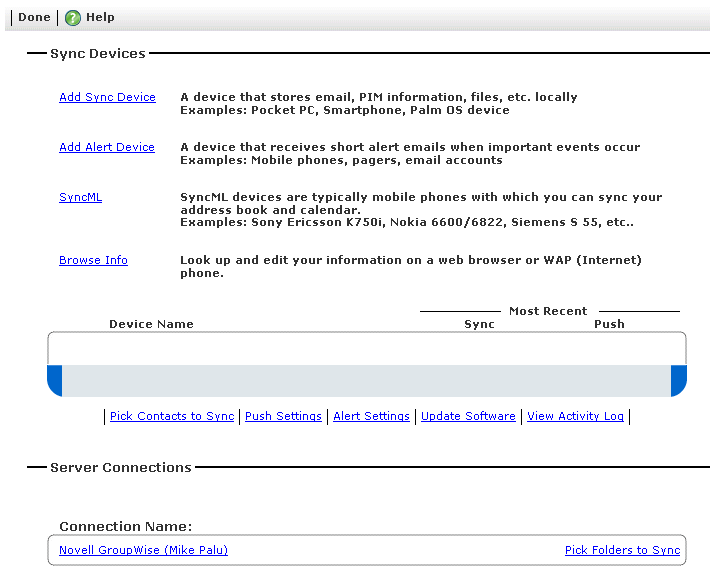Open the Add Alert Device link
Screen dimensions: 710x579
click(107, 147)
